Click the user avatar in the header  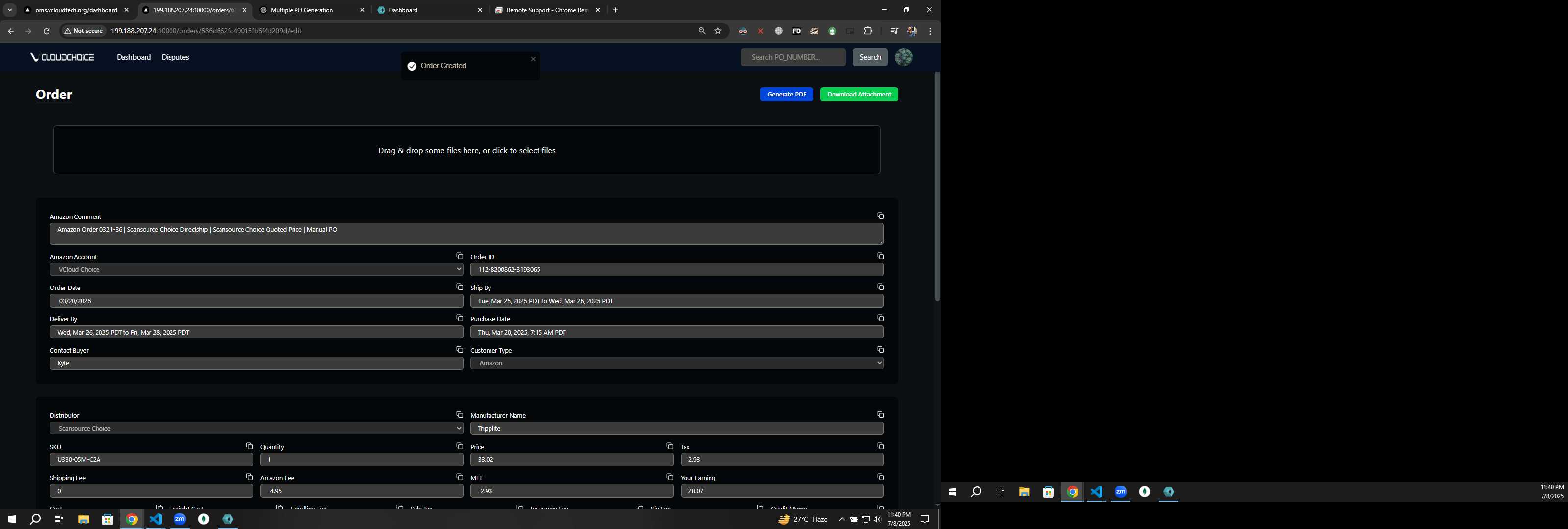pos(903,57)
